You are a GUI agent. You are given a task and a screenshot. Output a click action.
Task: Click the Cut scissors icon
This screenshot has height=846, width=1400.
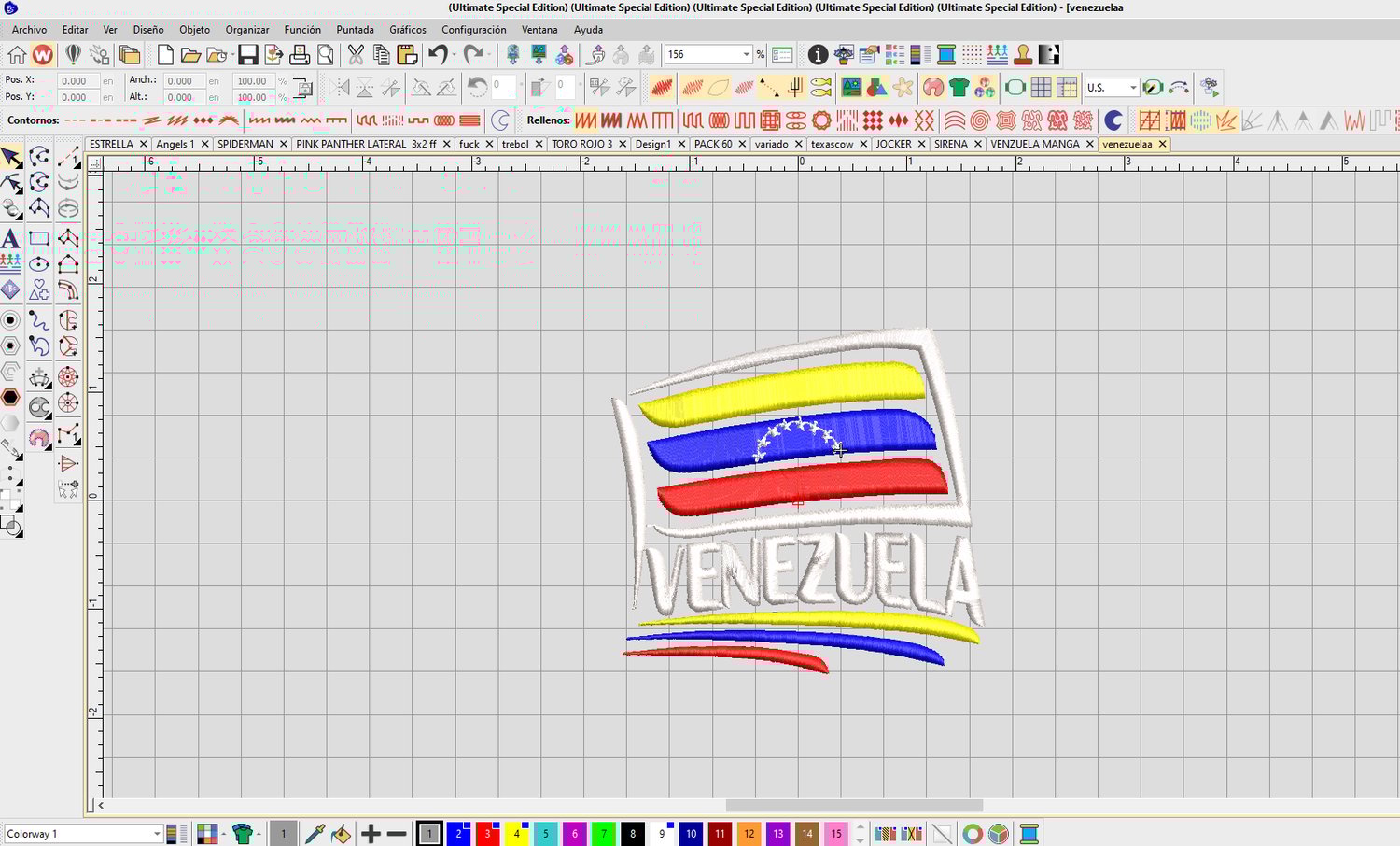[356, 55]
